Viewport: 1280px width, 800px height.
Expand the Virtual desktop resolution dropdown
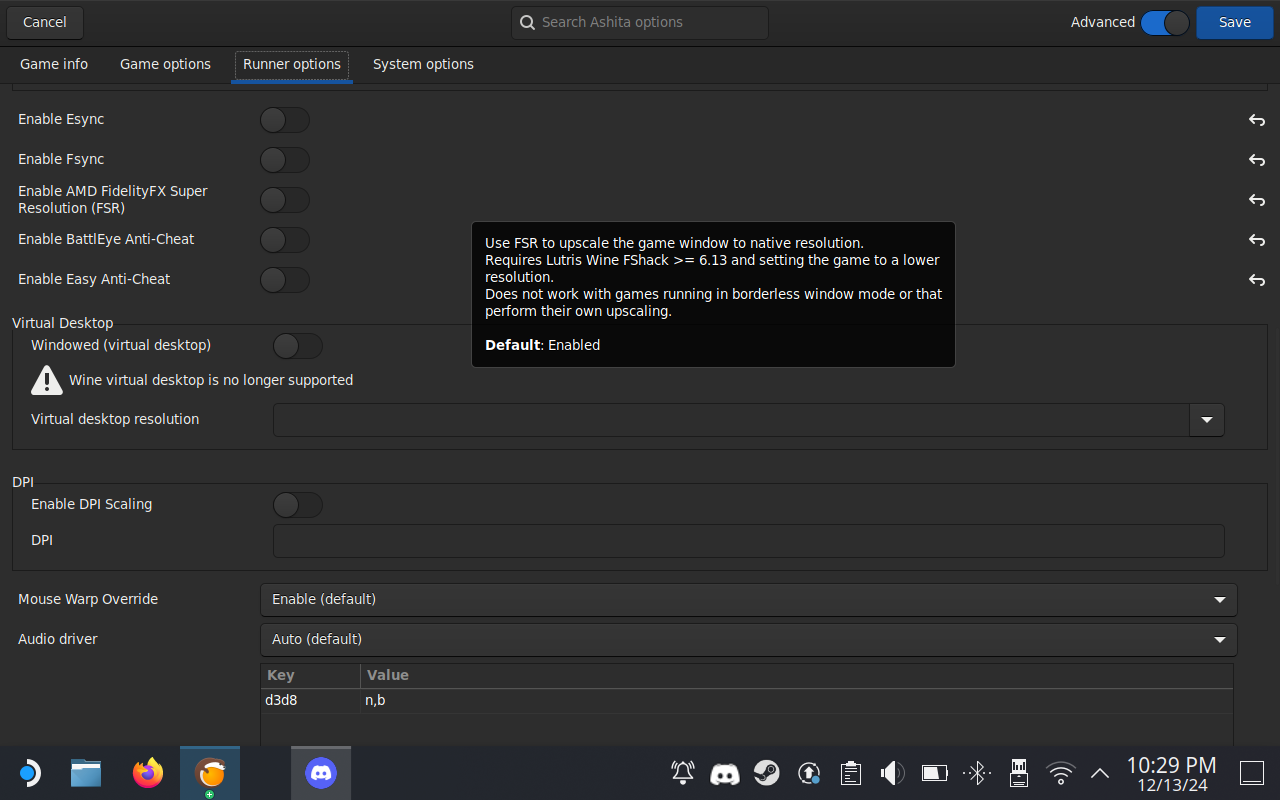pyautogui.click(x=1206, y=420)
